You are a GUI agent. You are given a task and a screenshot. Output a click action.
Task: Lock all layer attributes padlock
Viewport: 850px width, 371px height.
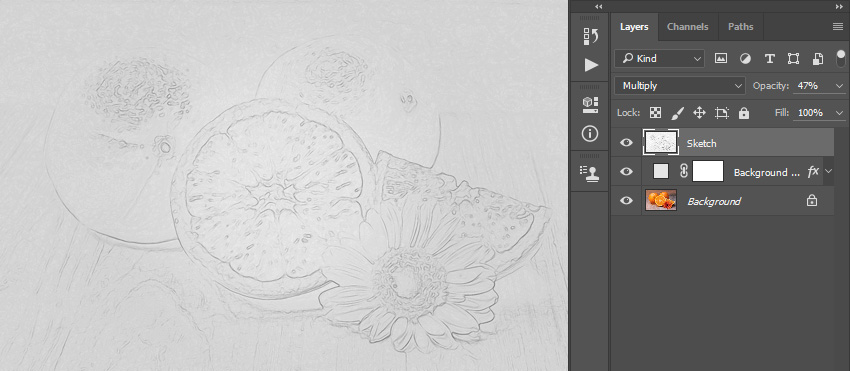(744, 113)
